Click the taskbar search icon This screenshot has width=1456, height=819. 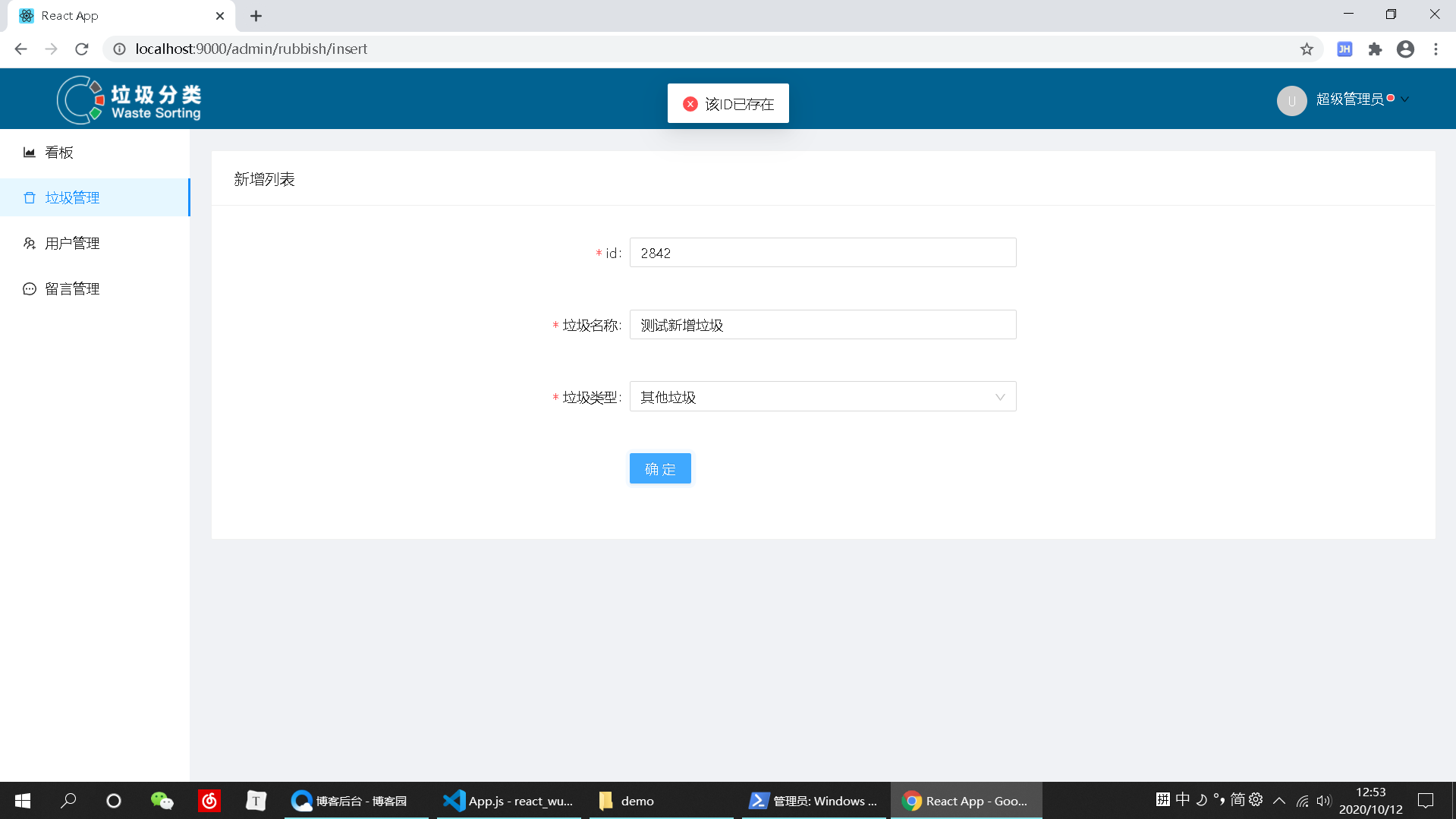point(68,801)
